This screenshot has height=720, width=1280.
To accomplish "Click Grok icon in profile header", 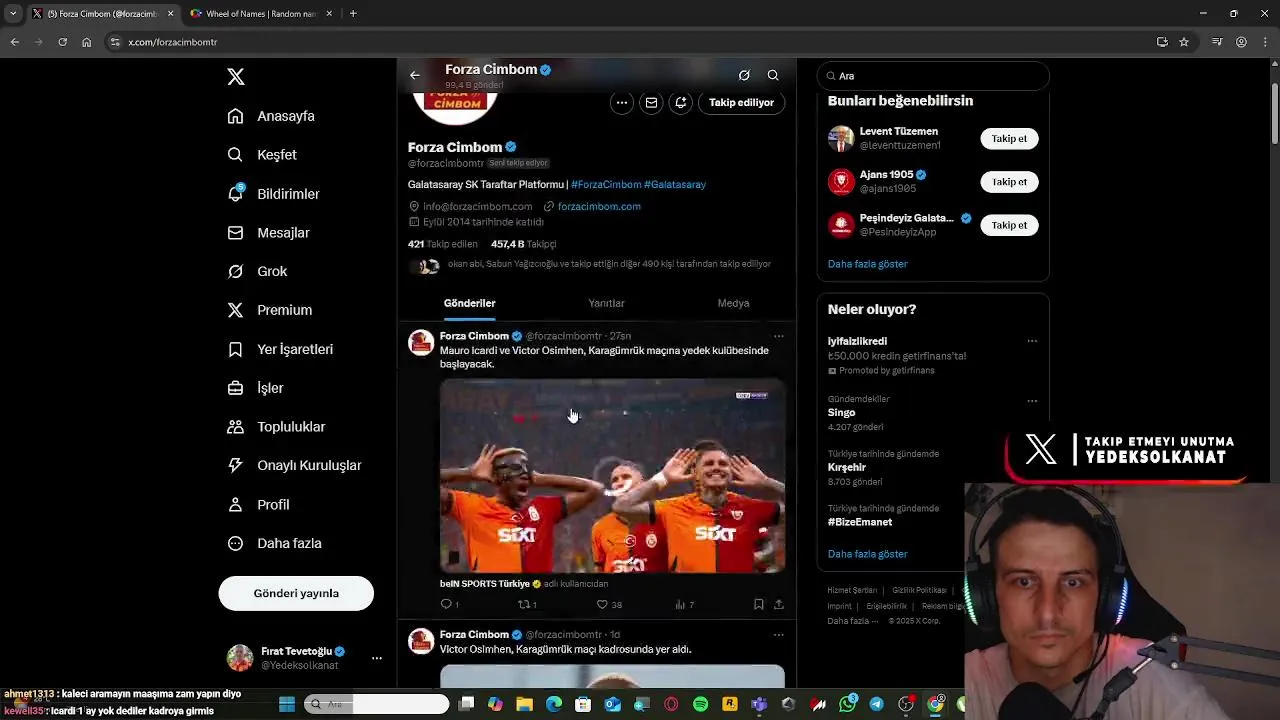I will coord(744,75).
